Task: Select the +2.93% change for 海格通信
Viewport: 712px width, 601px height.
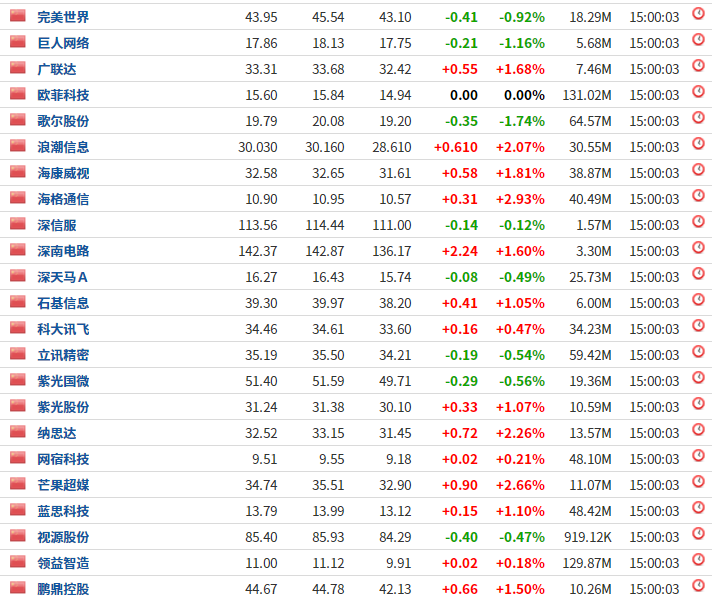Action: 520,199
